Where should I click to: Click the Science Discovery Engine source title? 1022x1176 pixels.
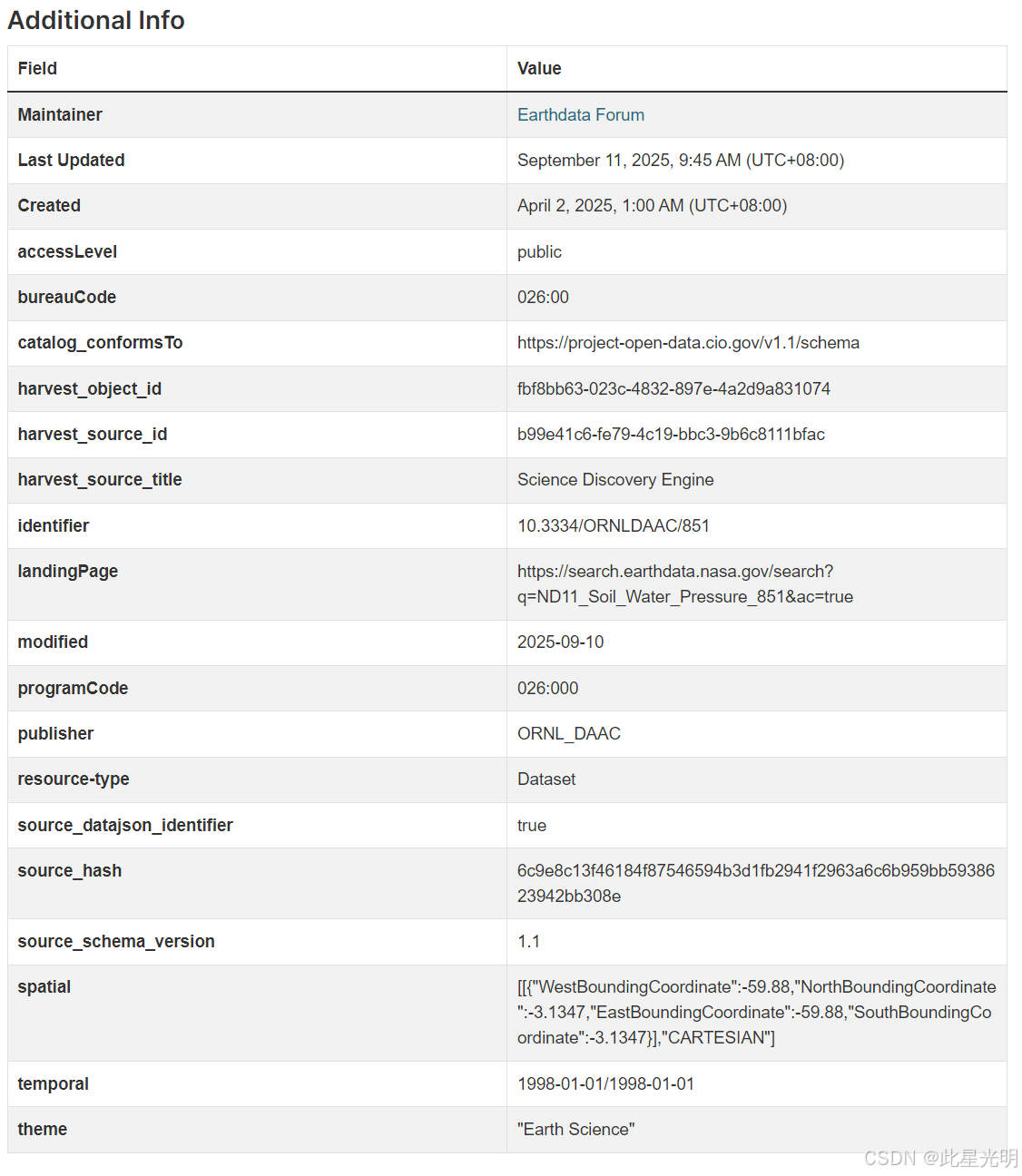tap(615, 480)
